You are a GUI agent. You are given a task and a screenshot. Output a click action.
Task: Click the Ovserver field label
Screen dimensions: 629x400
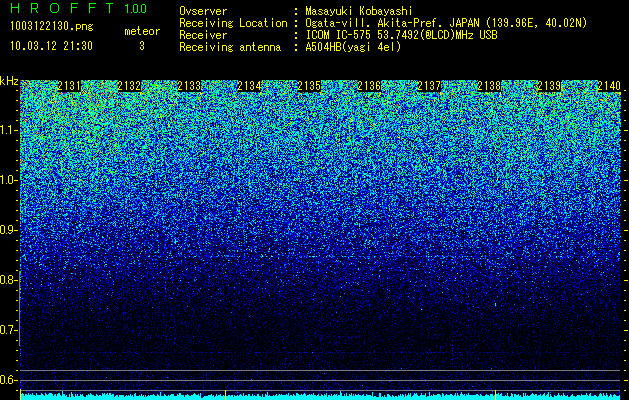coord(203,11)
